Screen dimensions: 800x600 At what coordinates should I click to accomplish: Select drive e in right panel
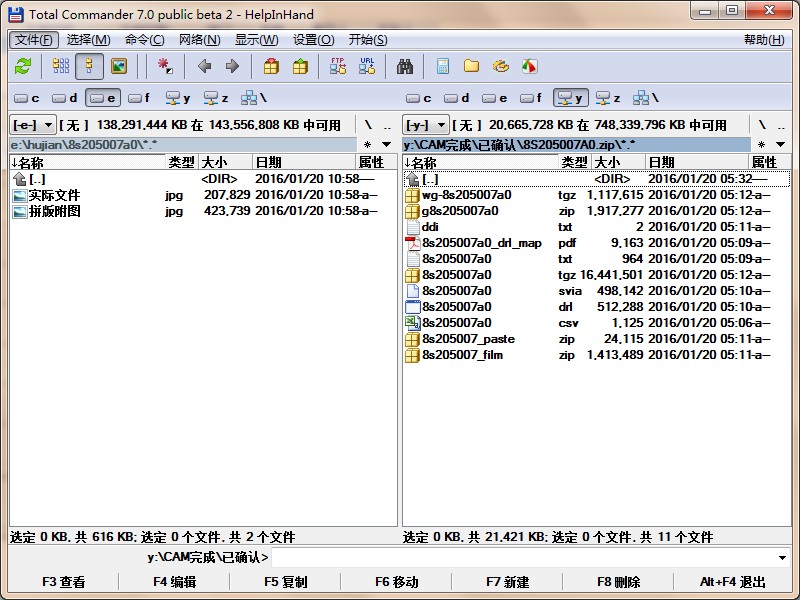coord(494,98)
